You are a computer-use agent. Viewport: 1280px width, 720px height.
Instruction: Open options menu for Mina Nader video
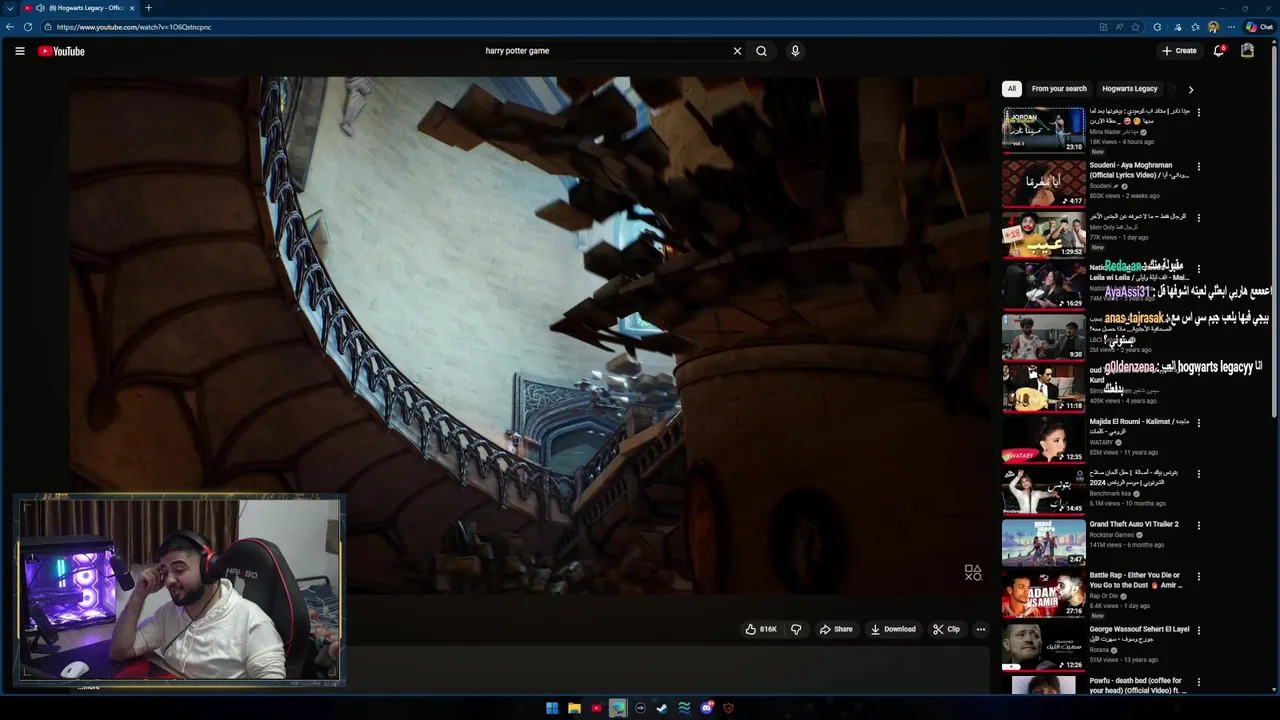[1199, 113]
